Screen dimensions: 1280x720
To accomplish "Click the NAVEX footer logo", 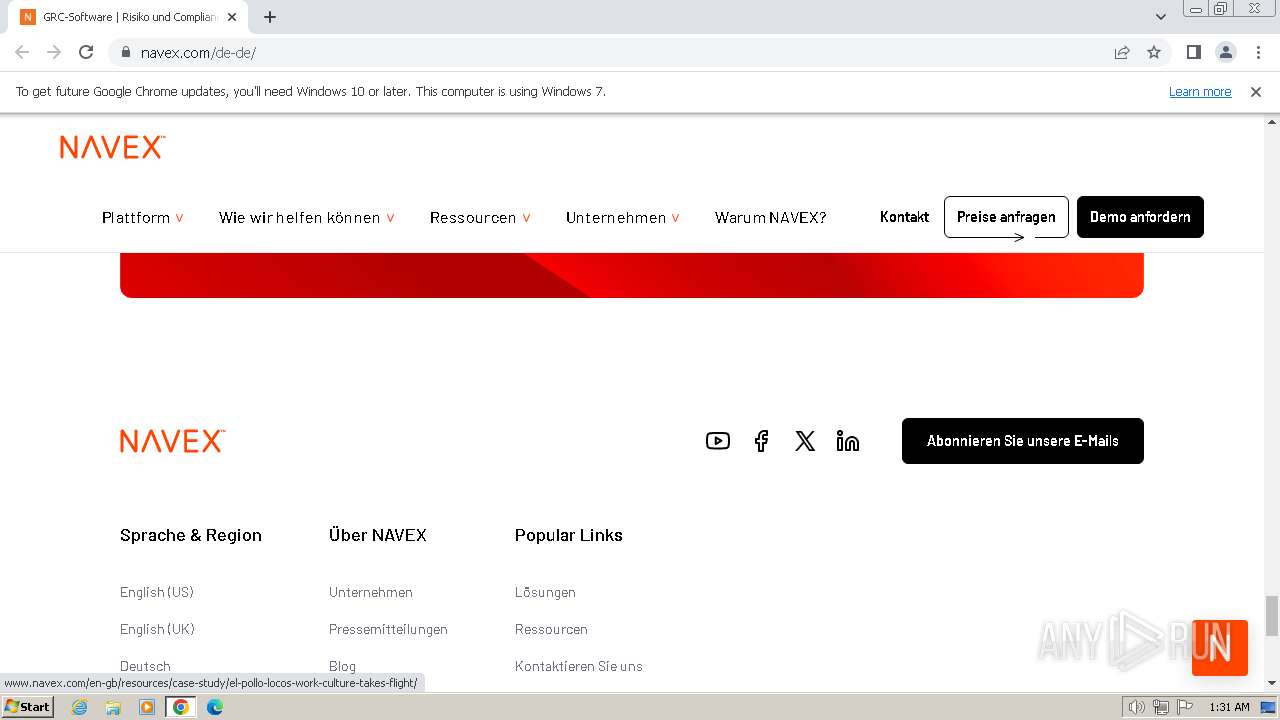I will click(x=172, y=441).
